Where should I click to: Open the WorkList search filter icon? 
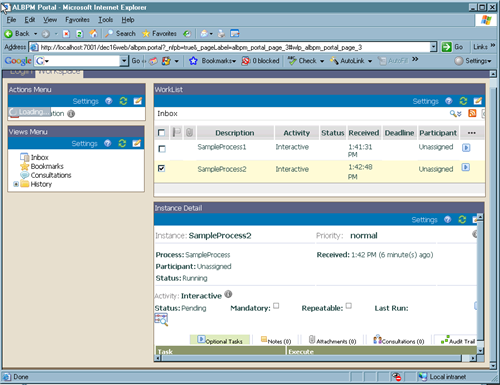click(x=455, y=114)
